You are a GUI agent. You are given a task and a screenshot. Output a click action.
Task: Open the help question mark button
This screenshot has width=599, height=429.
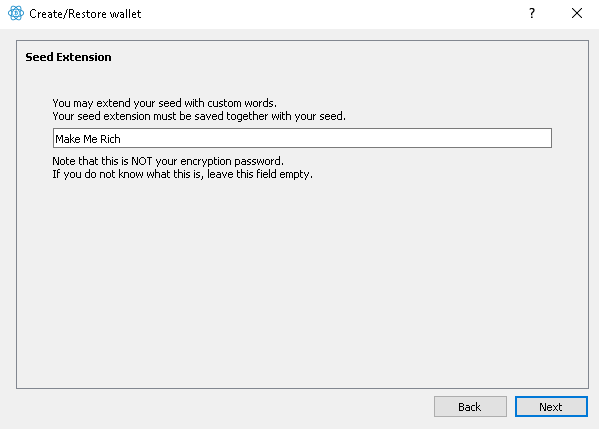tap(532, 13)
